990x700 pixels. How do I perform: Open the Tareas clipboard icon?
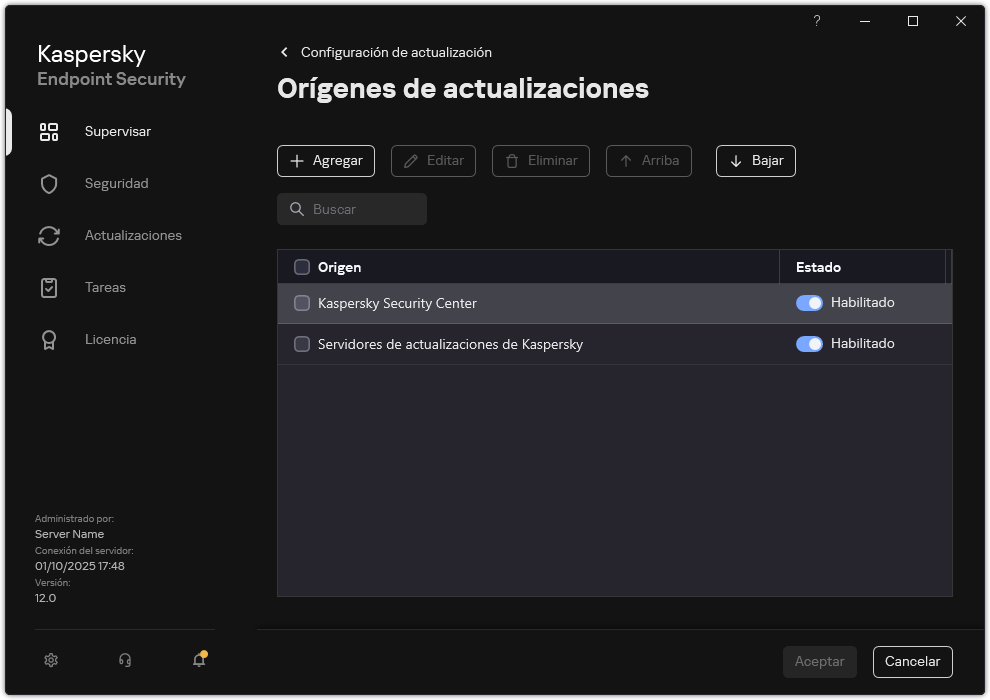coord(48,287)
